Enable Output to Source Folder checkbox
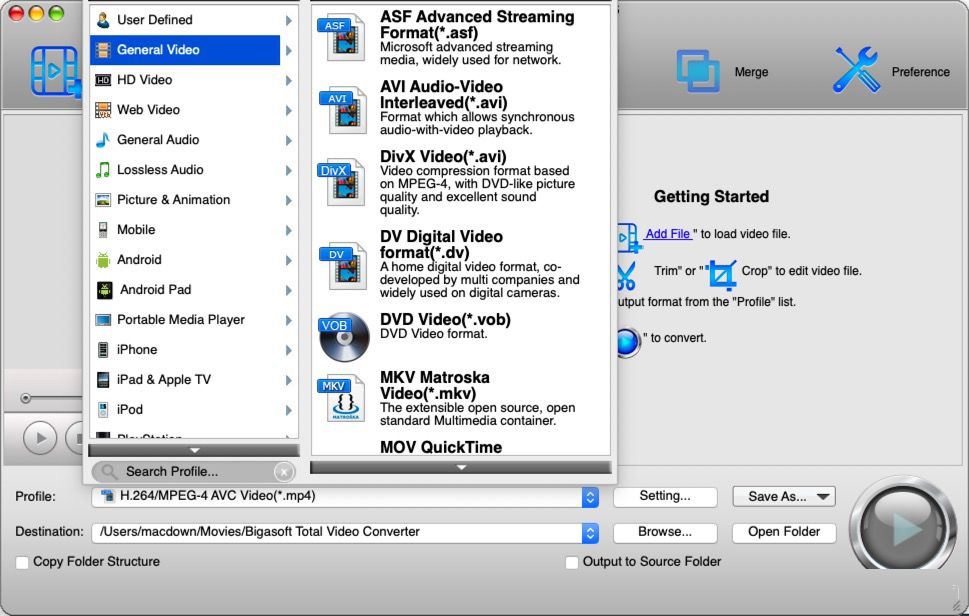969x616 pixels. tap(572, 562)
